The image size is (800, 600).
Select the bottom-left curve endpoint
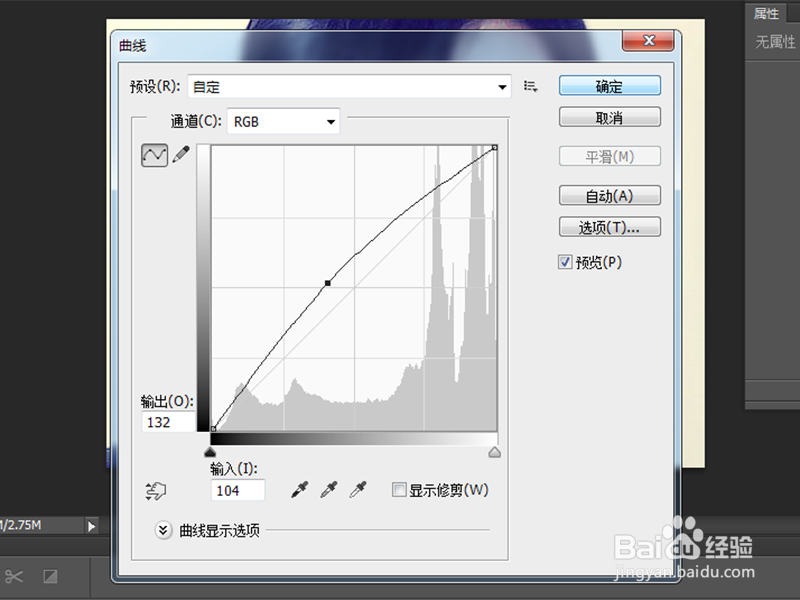pos(213,429)
